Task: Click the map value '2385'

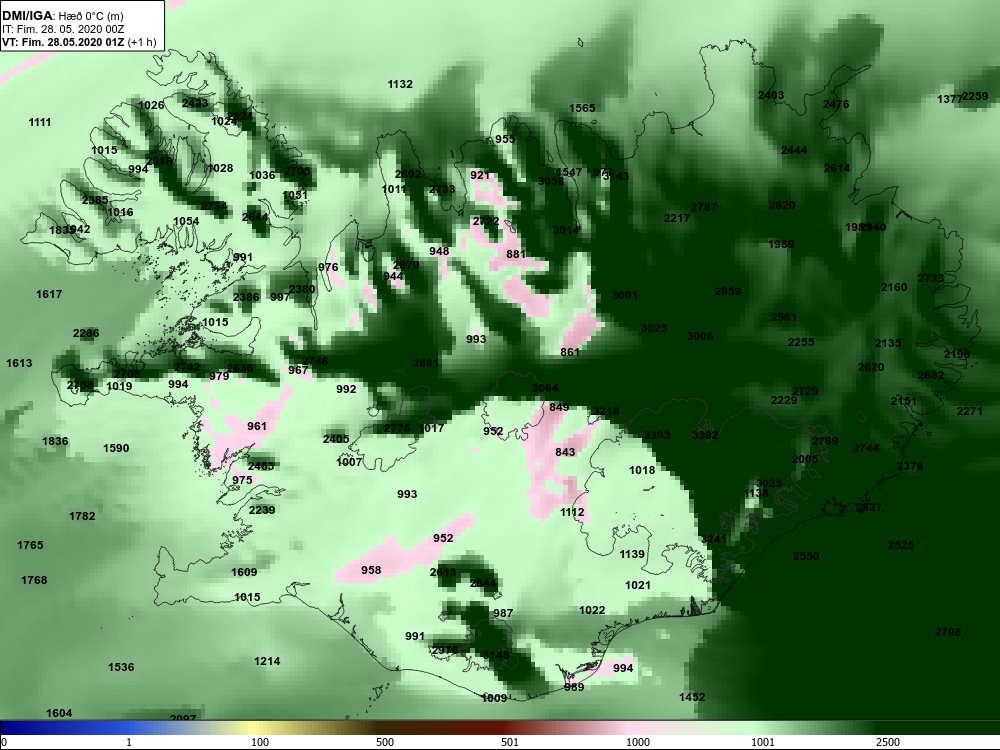Action: [x=95, y=200]
